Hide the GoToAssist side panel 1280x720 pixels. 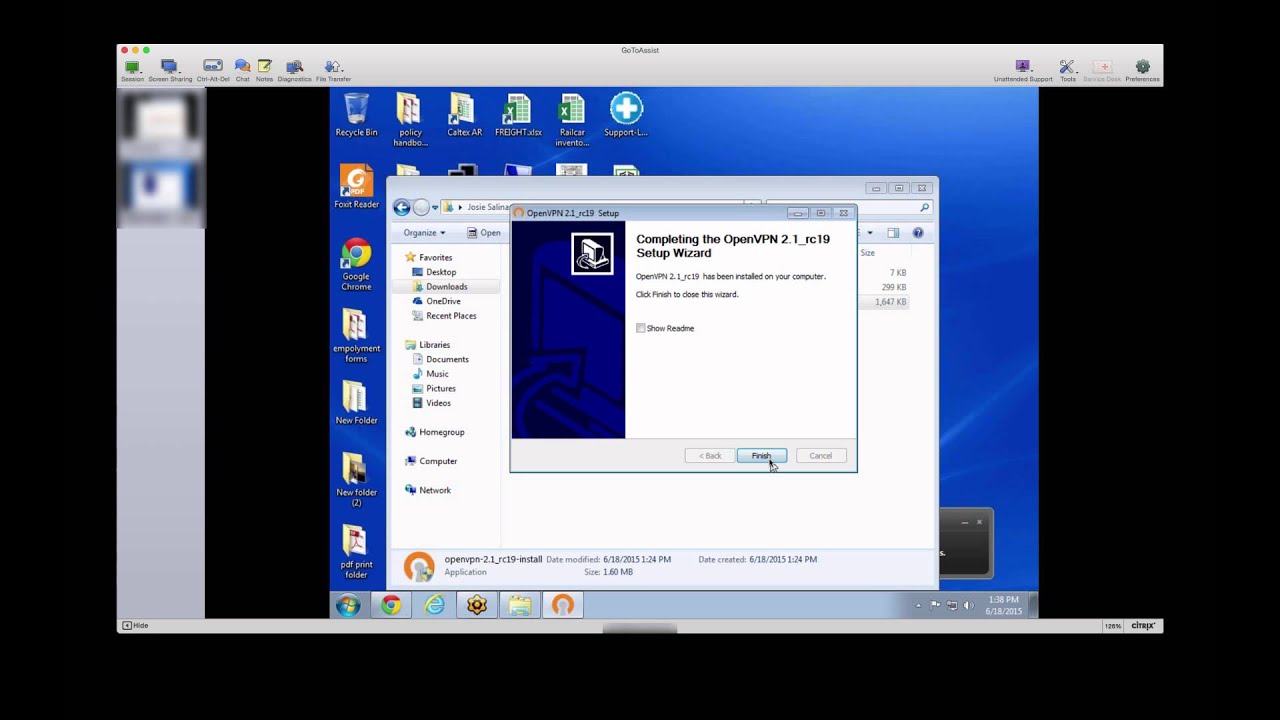(135, 626)
